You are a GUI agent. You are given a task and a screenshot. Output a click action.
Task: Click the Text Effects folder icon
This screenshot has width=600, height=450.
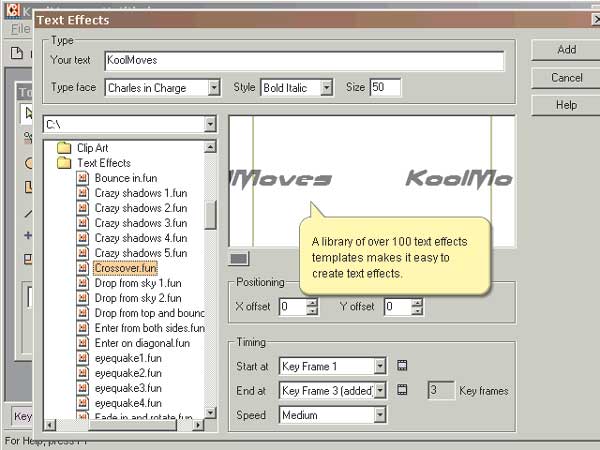[64, 163]
